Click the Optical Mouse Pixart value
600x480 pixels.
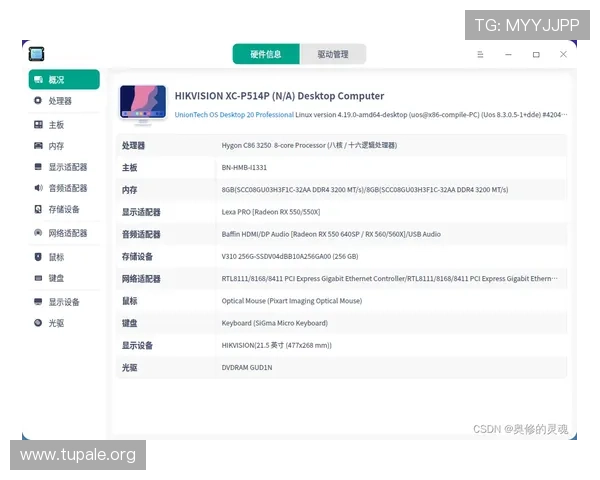tap(292, 301)
